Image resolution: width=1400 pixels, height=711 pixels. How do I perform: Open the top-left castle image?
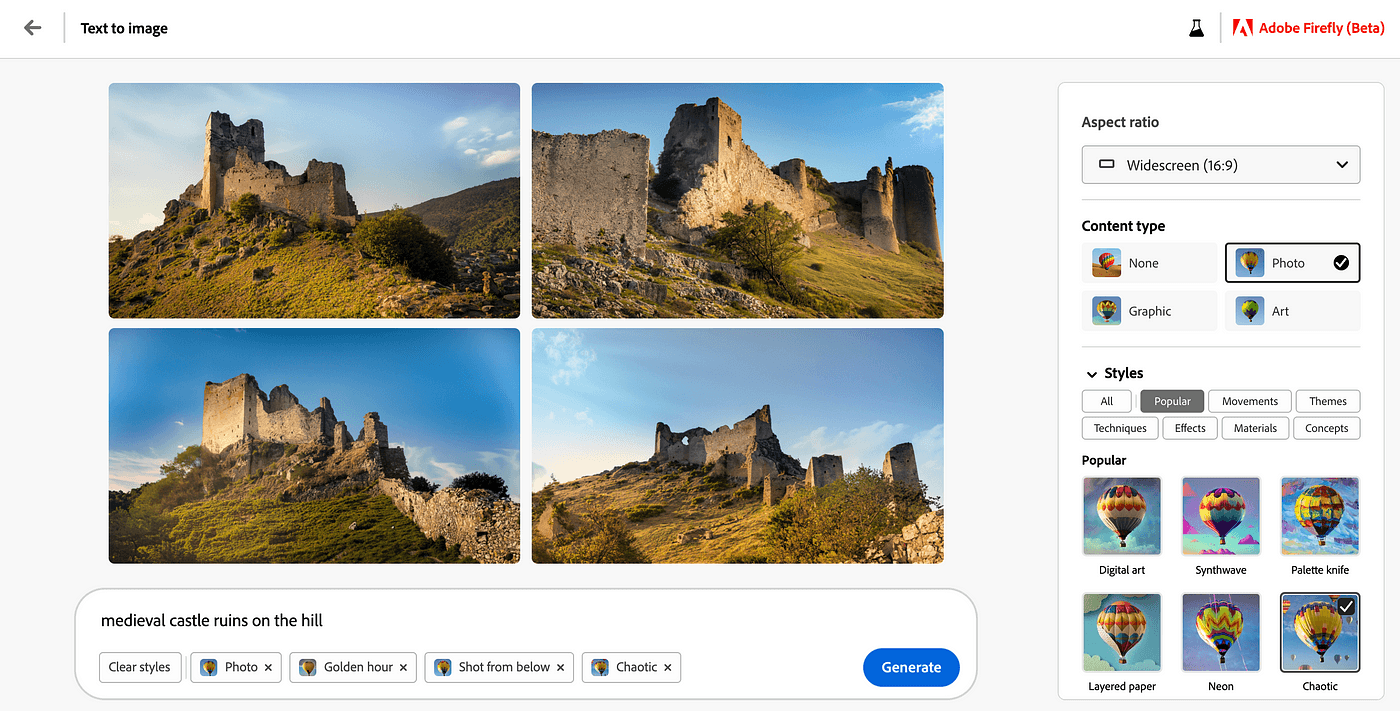point(314,200)
